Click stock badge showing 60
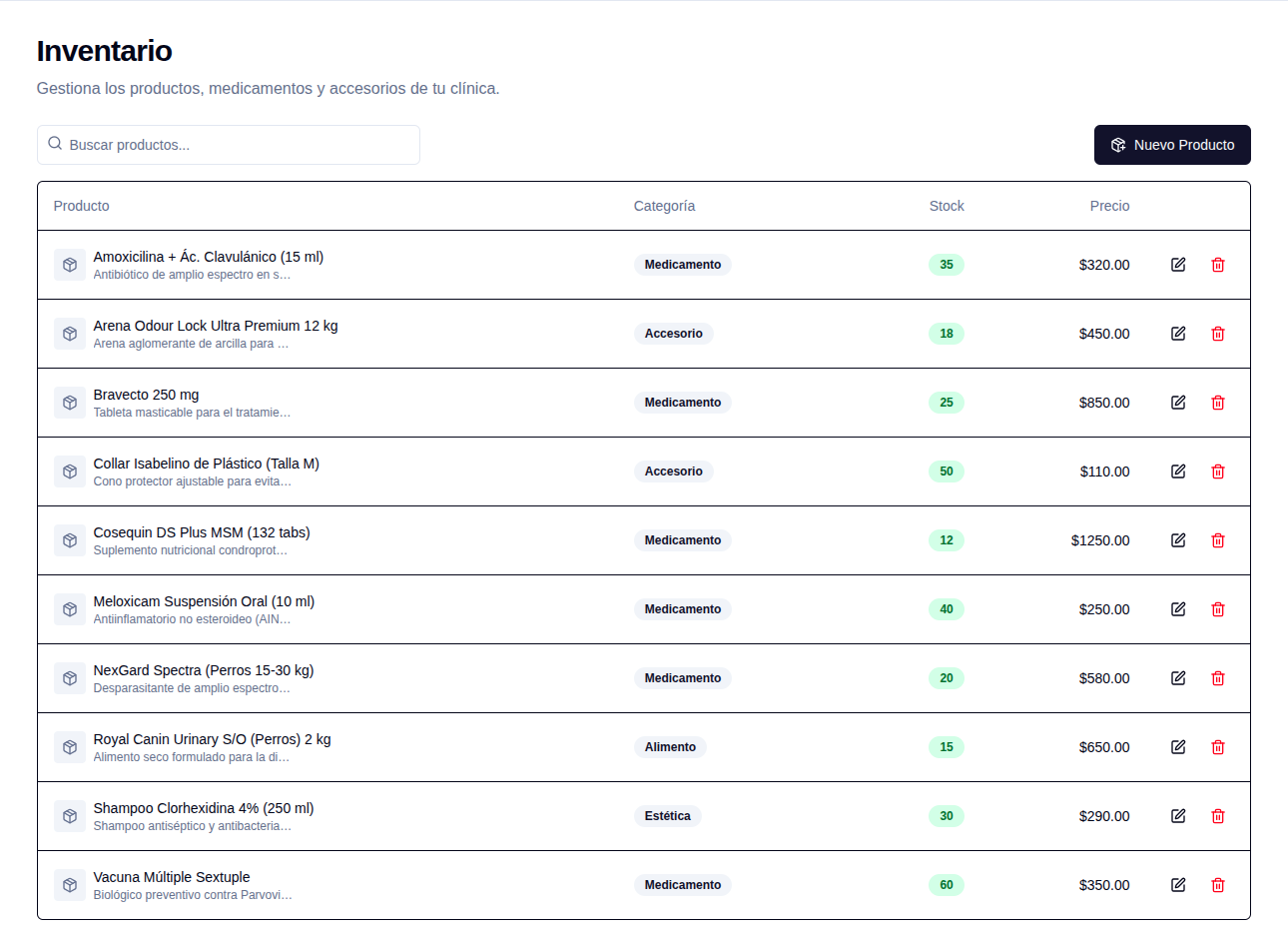Viewport: 1288px width, 942px height. [947, 885]
